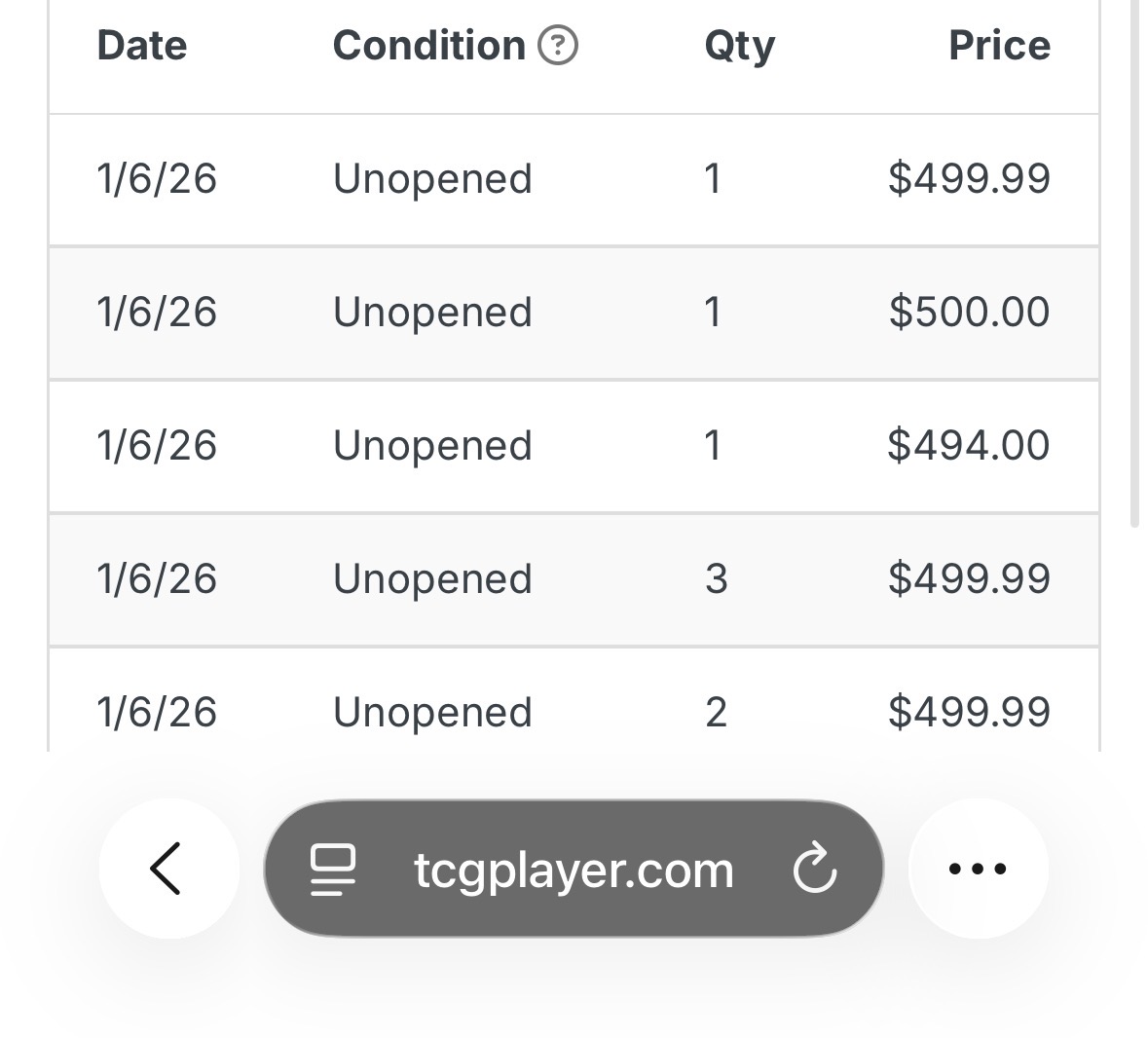The height and width of the screenshot is (1038, 1148).
Task: Click Unopened in the $500.00 row
Action: (x=432, y=312)
